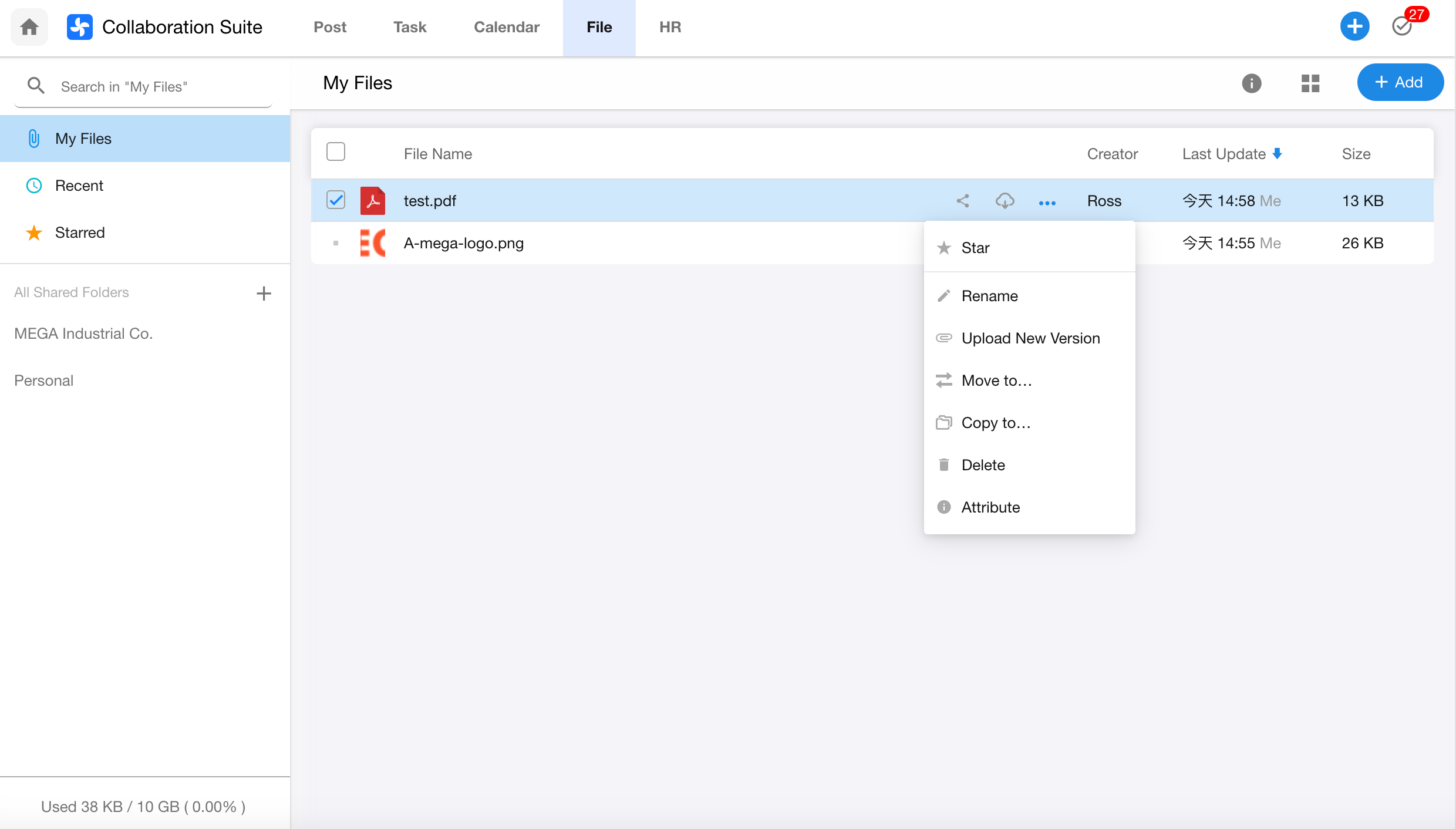
Task: Click the blue plus create button
Action: point(1354,26)
